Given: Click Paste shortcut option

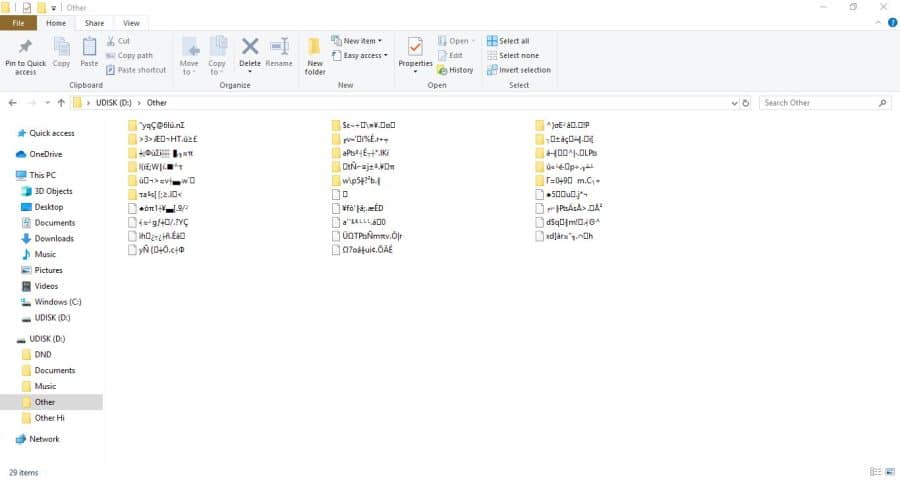Looking at the screenshot, I should [x=136, y=69].
